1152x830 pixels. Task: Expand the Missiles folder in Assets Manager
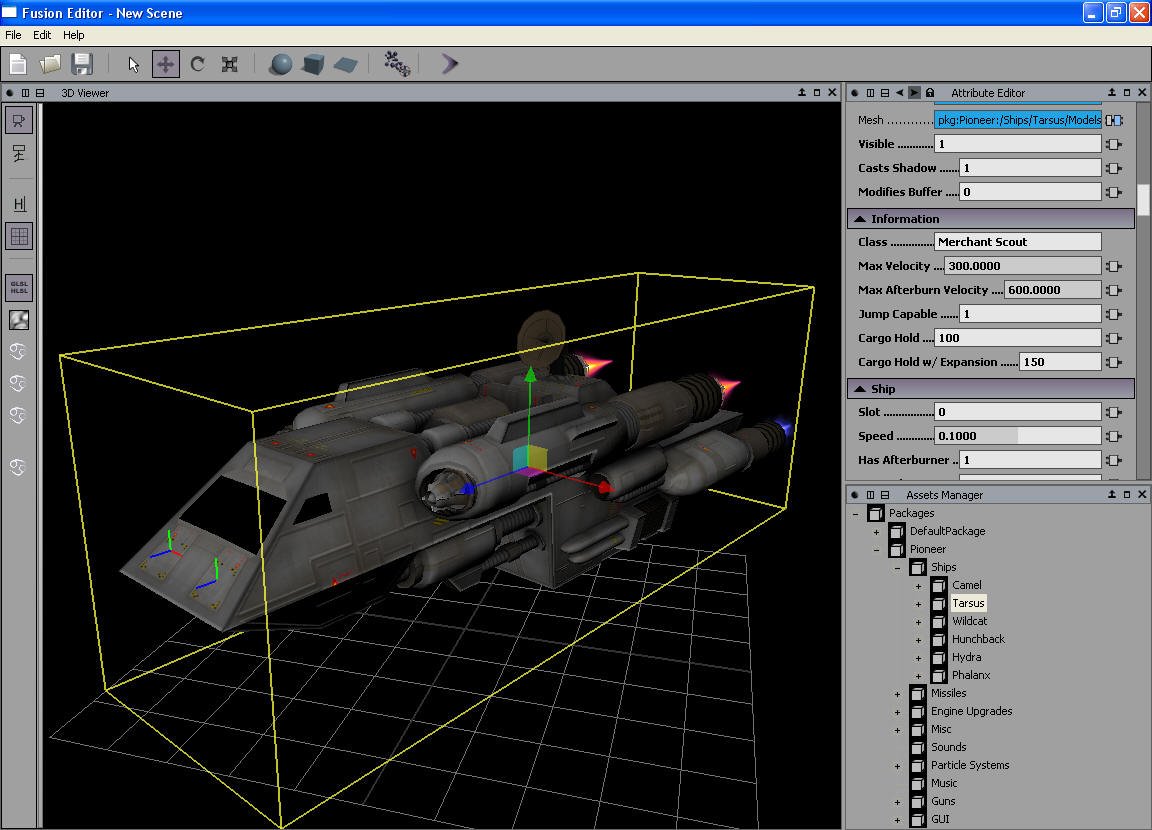(897, 694)
